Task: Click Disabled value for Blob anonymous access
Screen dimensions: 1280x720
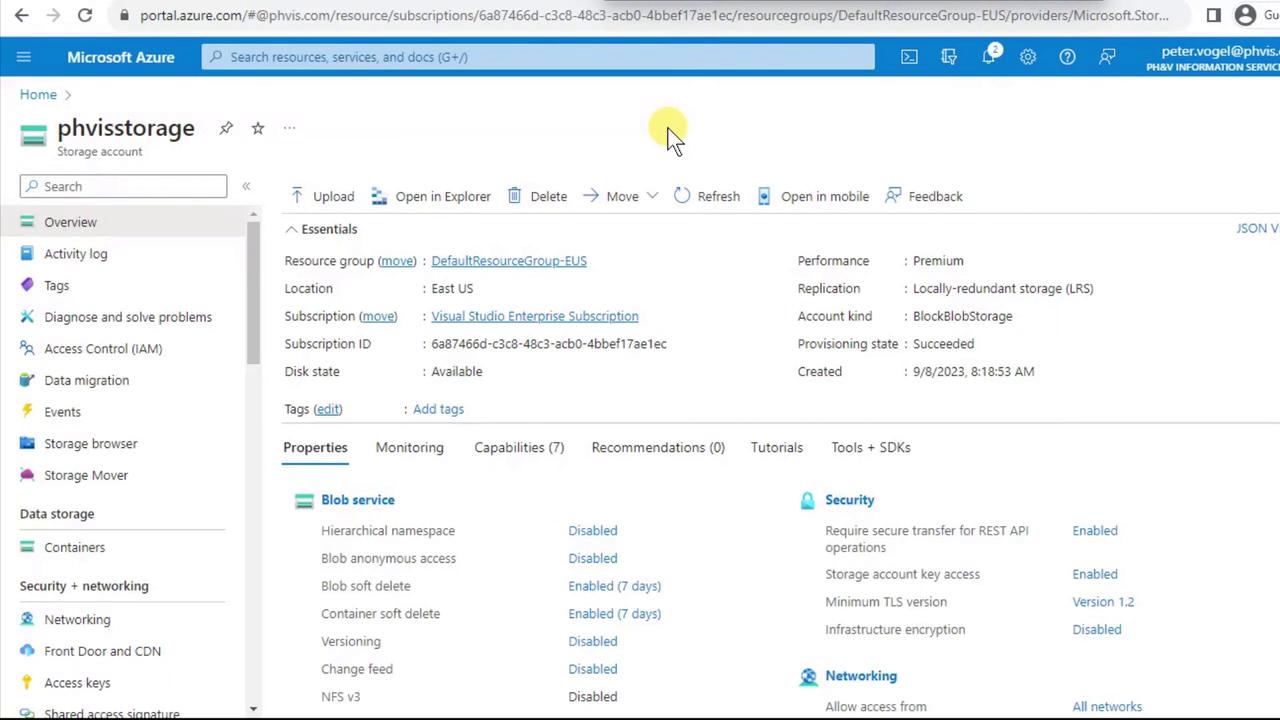Action: pos(593,559)
